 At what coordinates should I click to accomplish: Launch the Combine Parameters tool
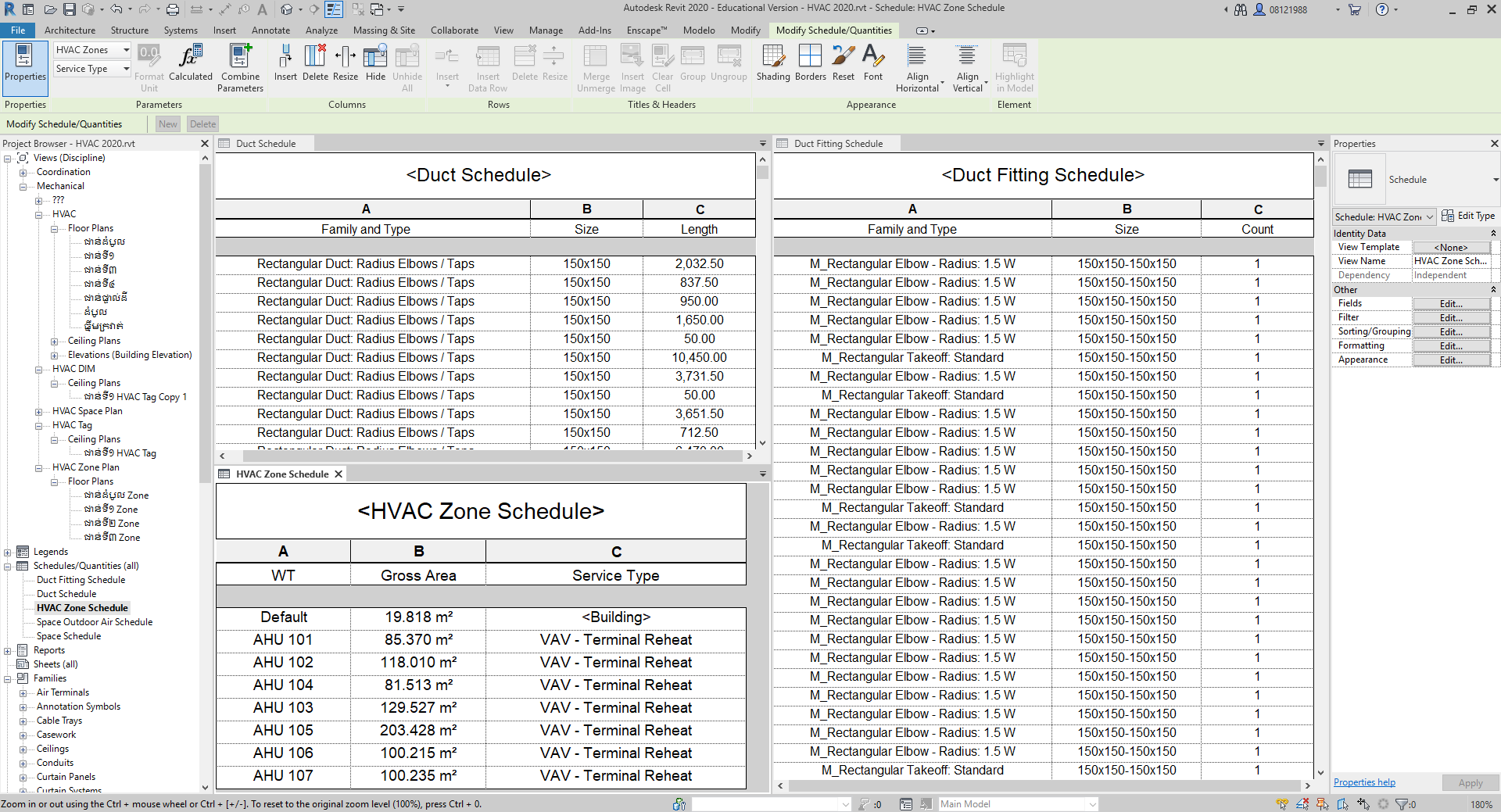[240, 68]
